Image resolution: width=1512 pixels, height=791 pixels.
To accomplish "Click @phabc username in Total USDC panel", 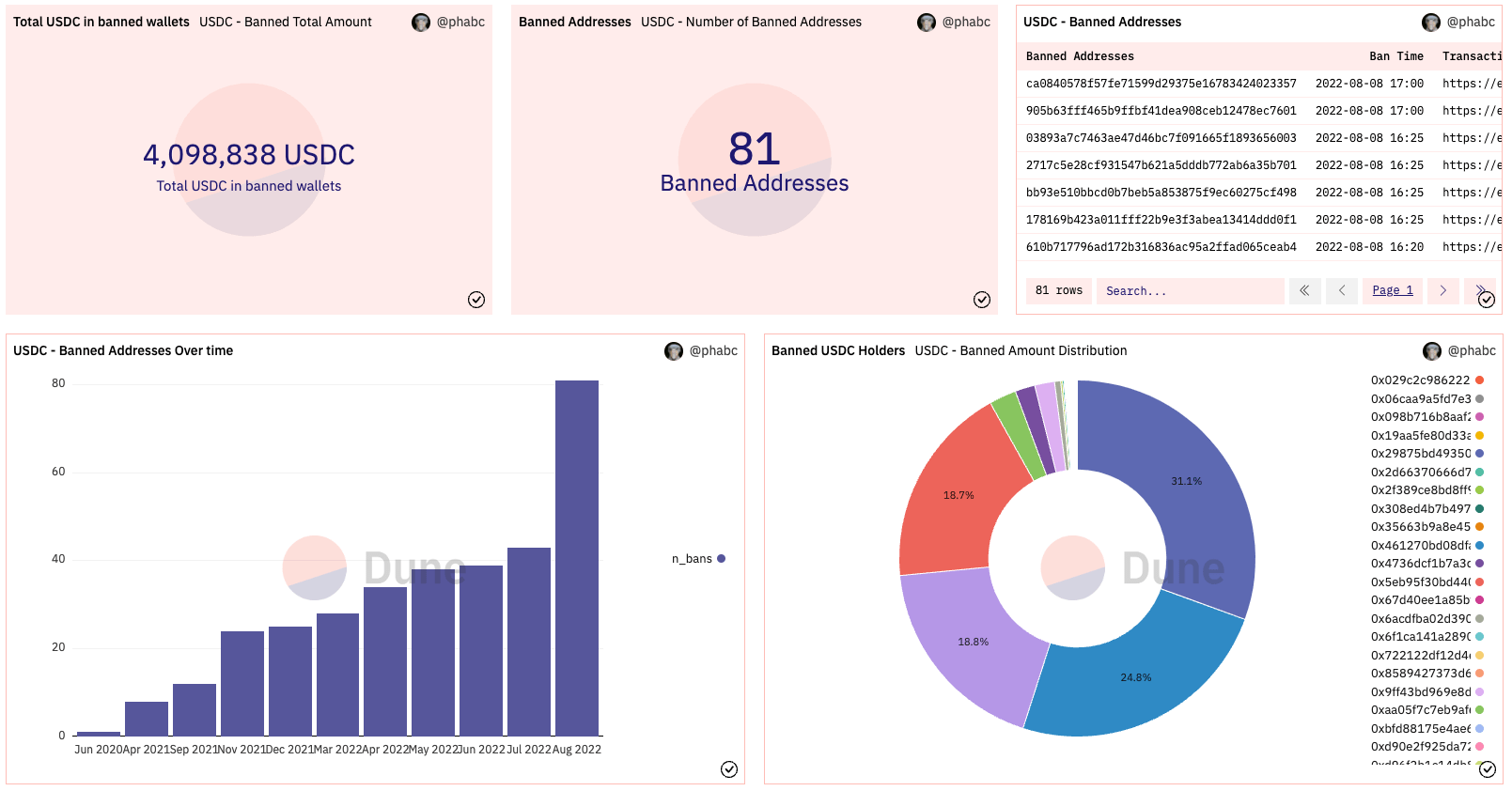I will coord(460,22).
